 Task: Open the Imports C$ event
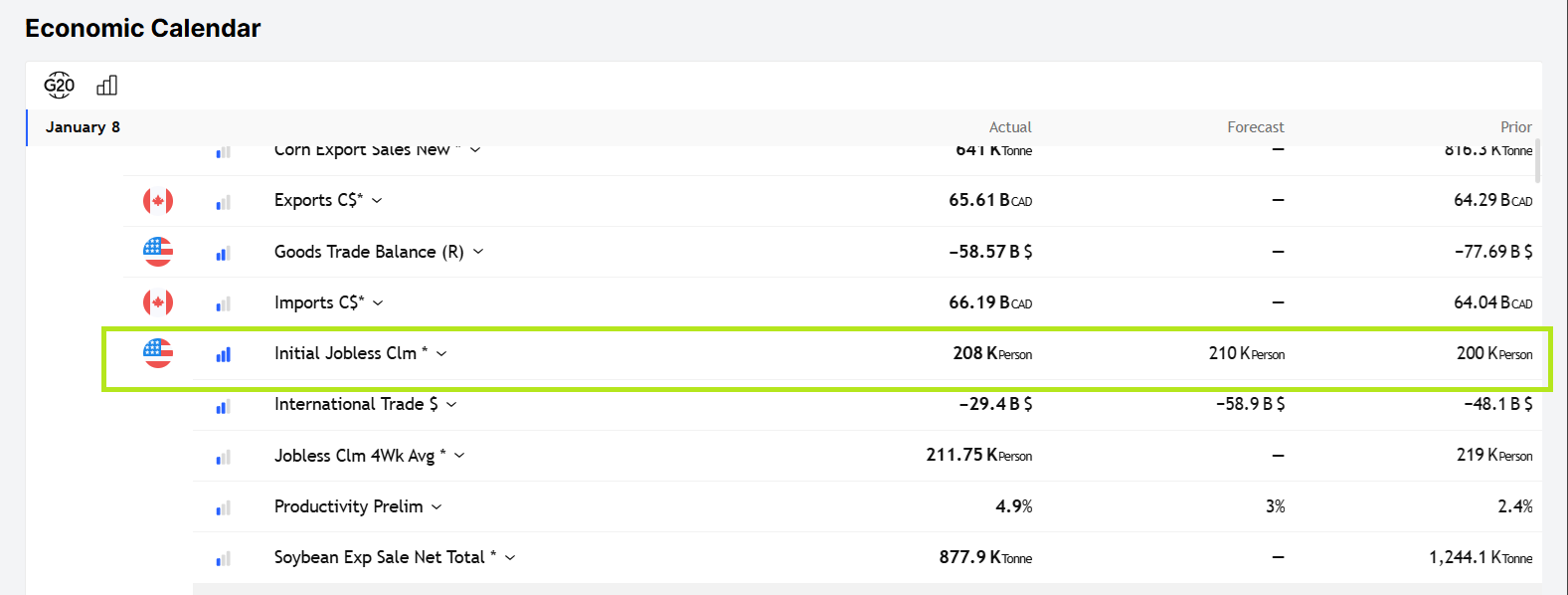(318, 302)
